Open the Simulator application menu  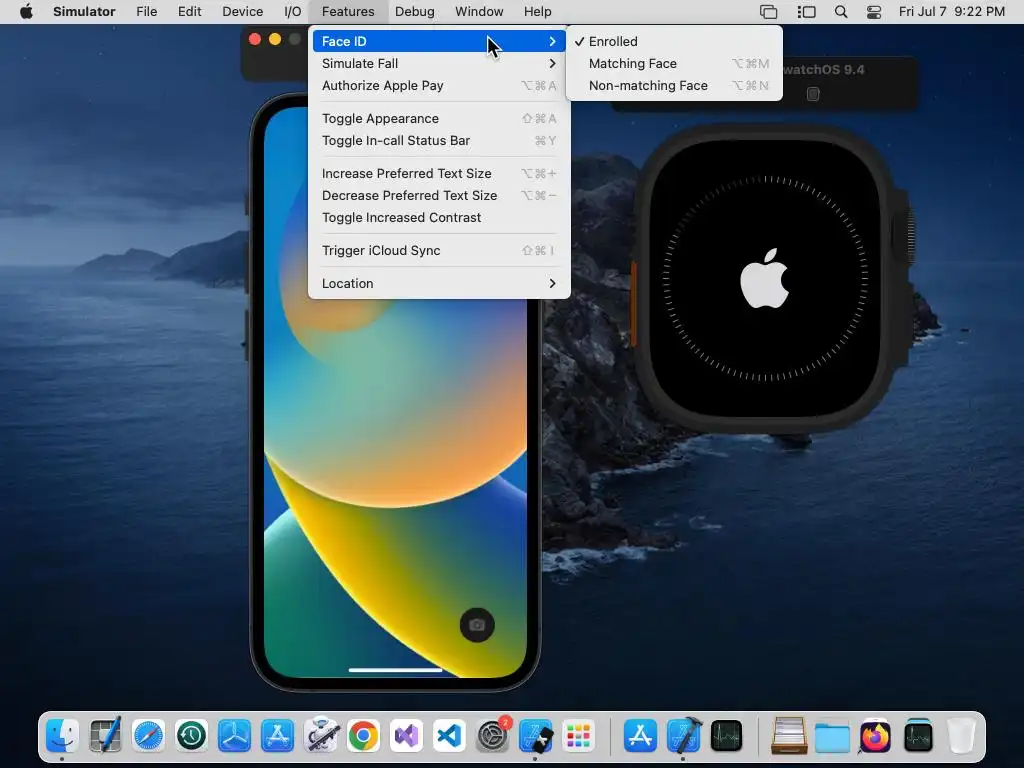[x=84, y=12]
